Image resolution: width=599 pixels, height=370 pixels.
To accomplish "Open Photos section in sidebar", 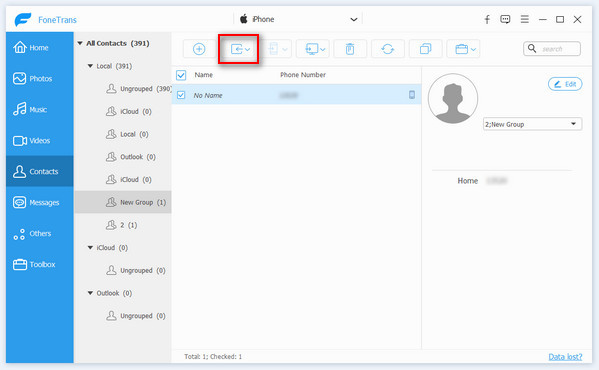I will pyautogui.click(x=39, y=79).
